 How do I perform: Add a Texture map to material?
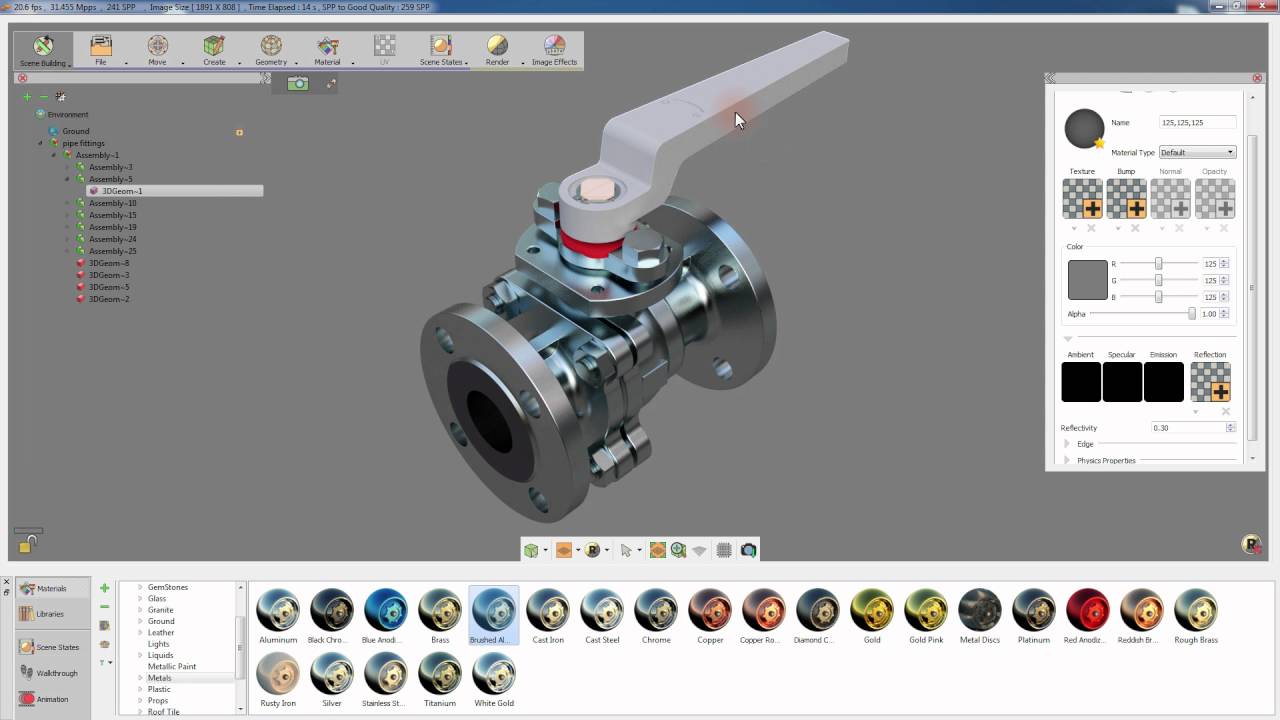point(1082,199)
